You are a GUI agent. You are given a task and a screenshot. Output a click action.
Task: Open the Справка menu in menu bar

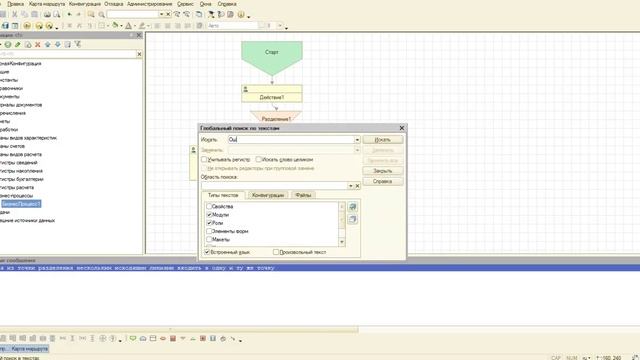click(227, 4)
